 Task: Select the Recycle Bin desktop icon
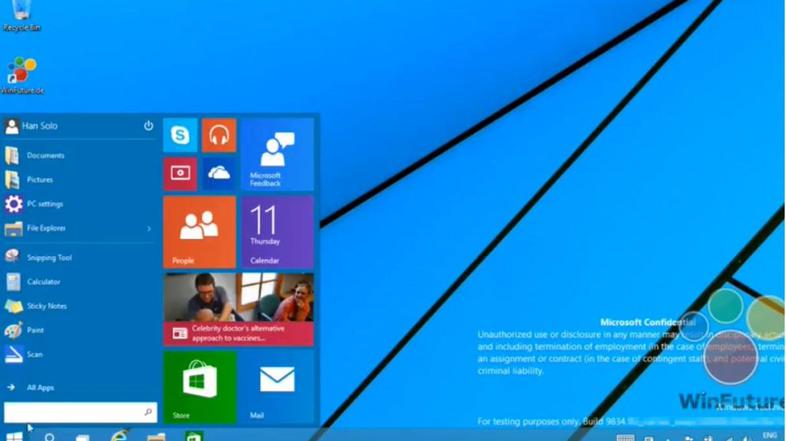point(21,16)
